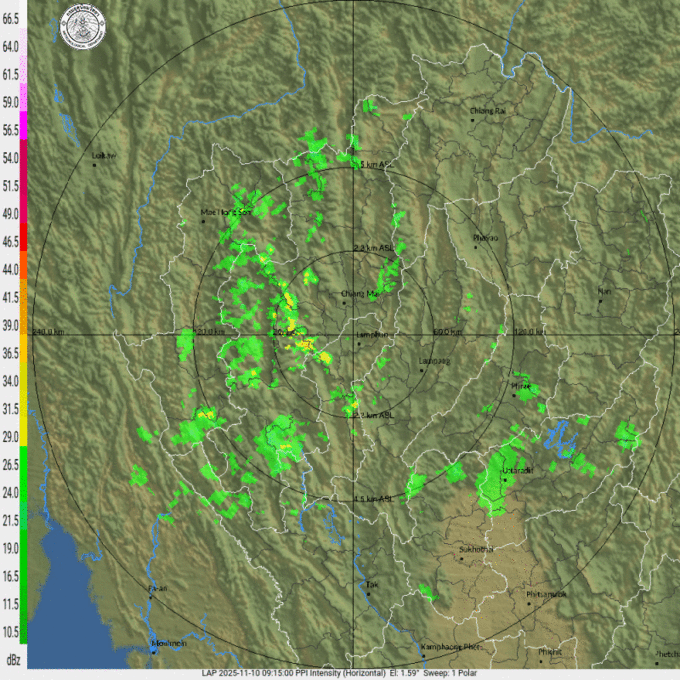Screen dimensions: 680x680
Task: Click the Chiang Mai city marker
Action: 345,304
